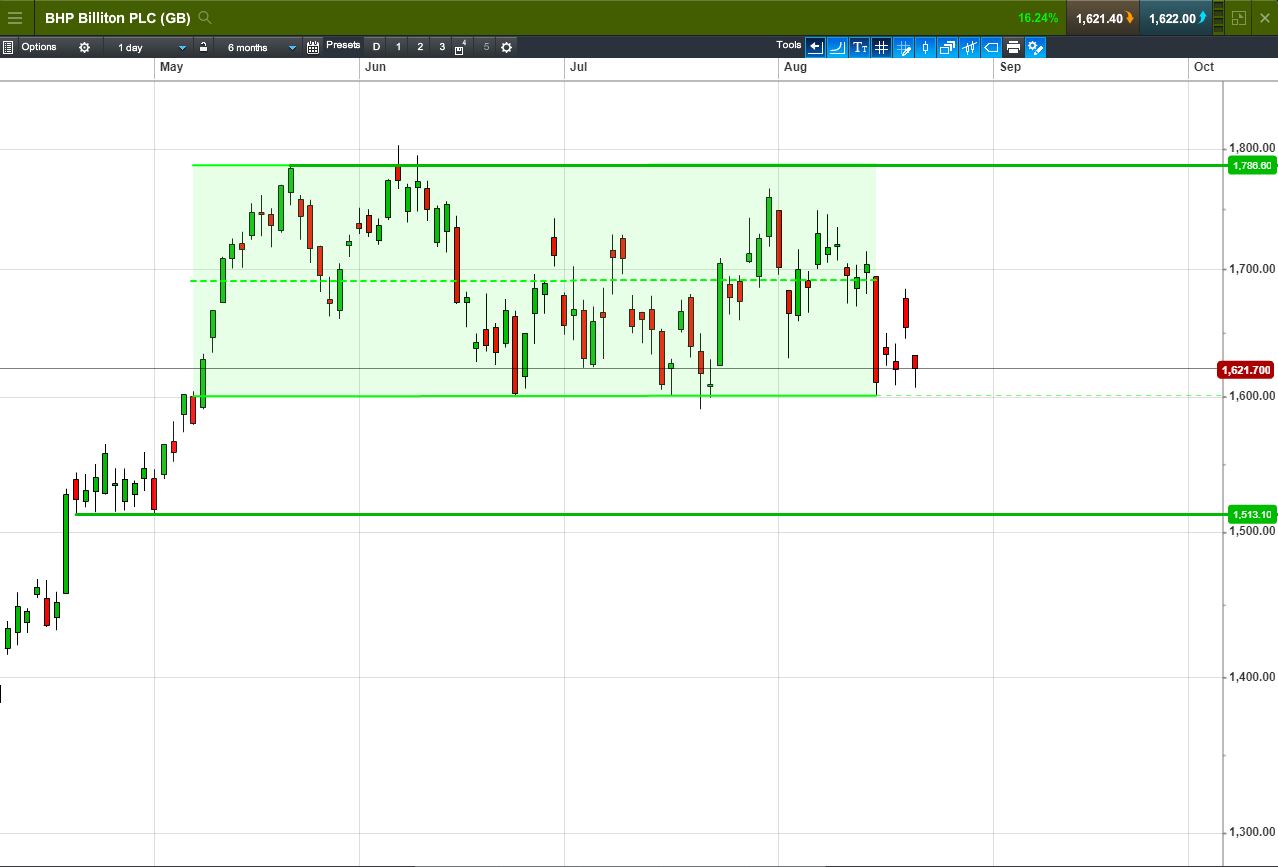Screen dimensions: 1278x867
Task: Click the 1,400.00 axis label
Action: [1253, 677]
